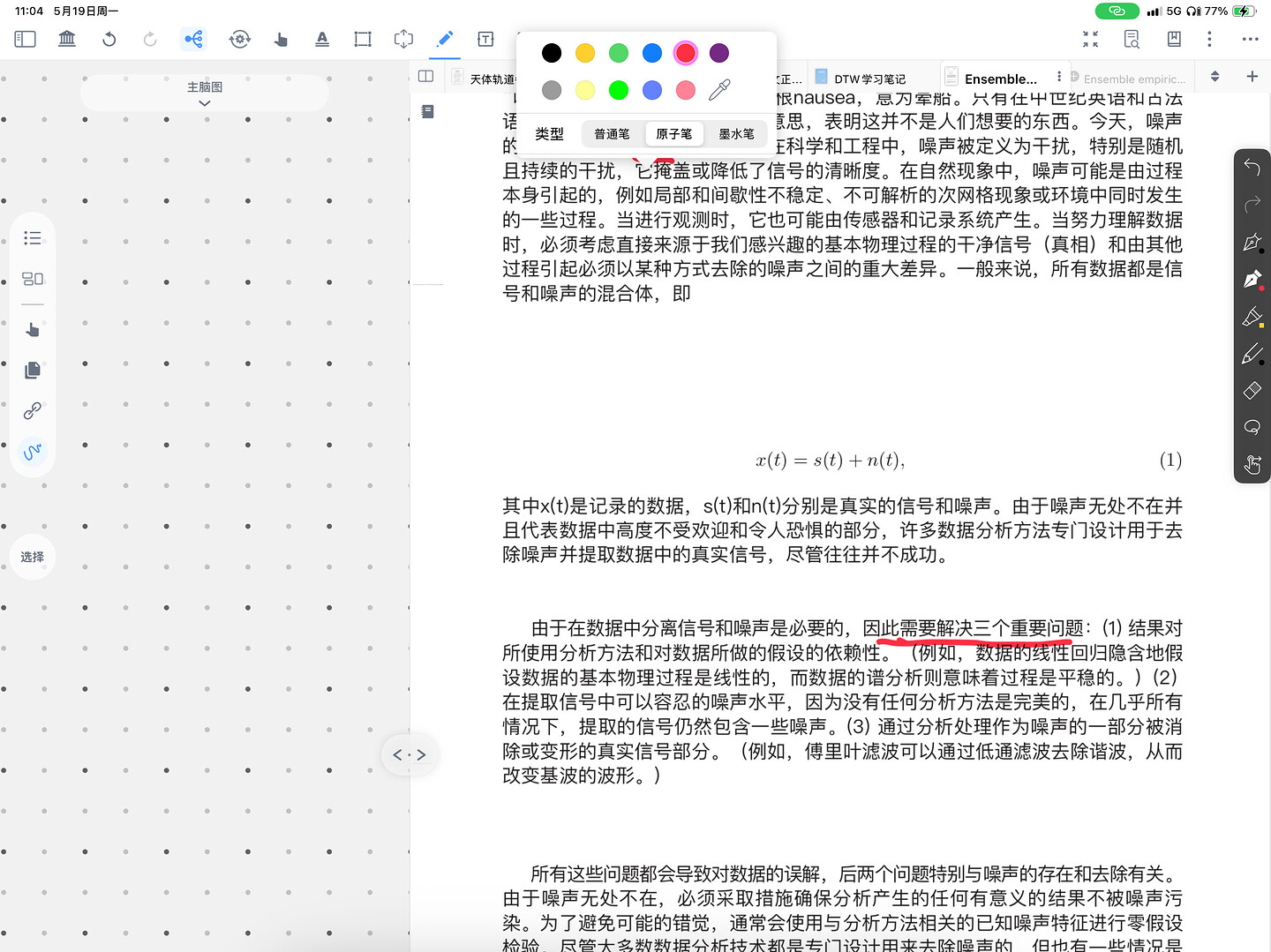Toggle finger touch drawing mode
1271x952 pixels.
tap(1252, 464)
